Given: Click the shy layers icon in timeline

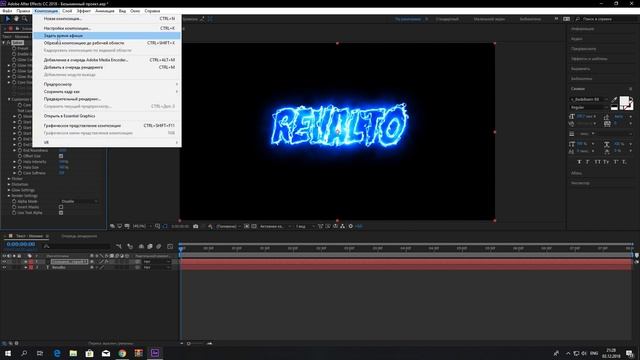Looking at the screenshot, I should coord(141,247).
